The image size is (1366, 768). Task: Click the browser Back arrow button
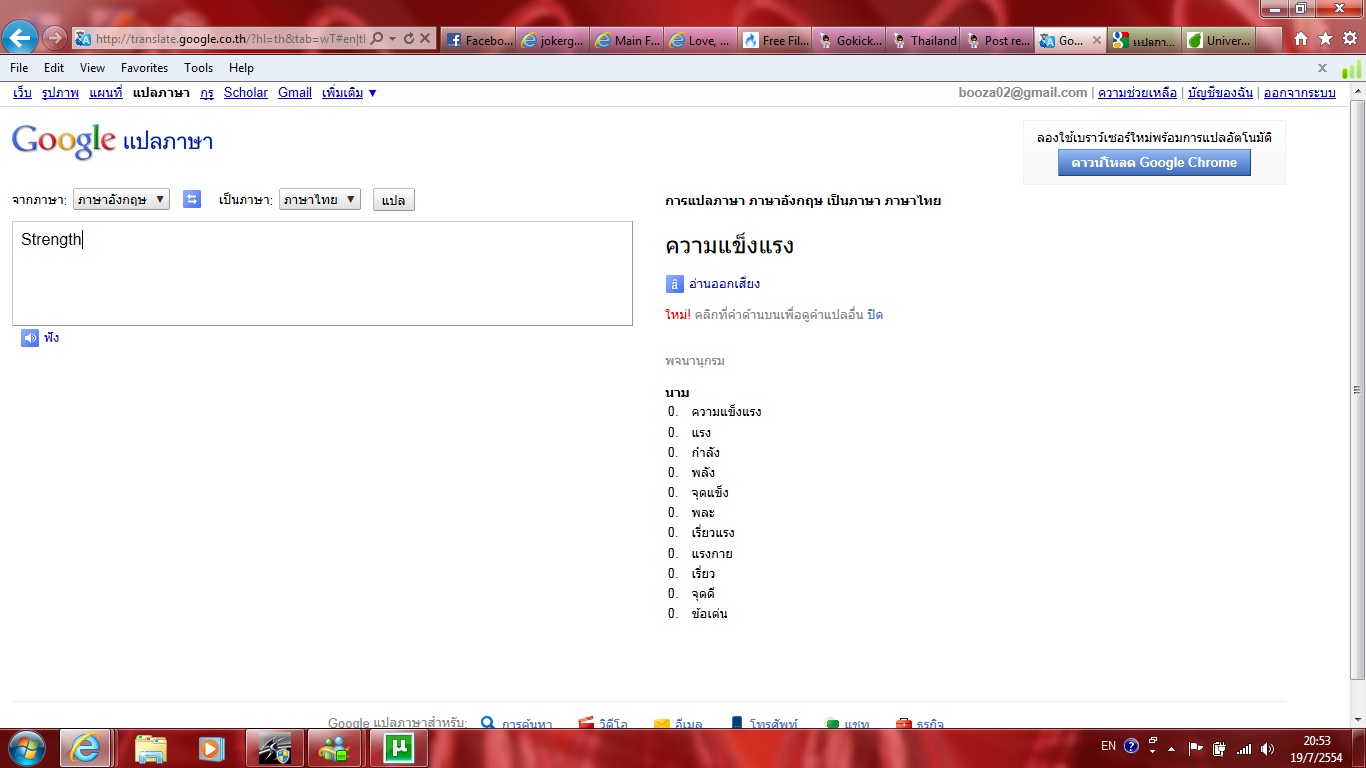[20, 38]
